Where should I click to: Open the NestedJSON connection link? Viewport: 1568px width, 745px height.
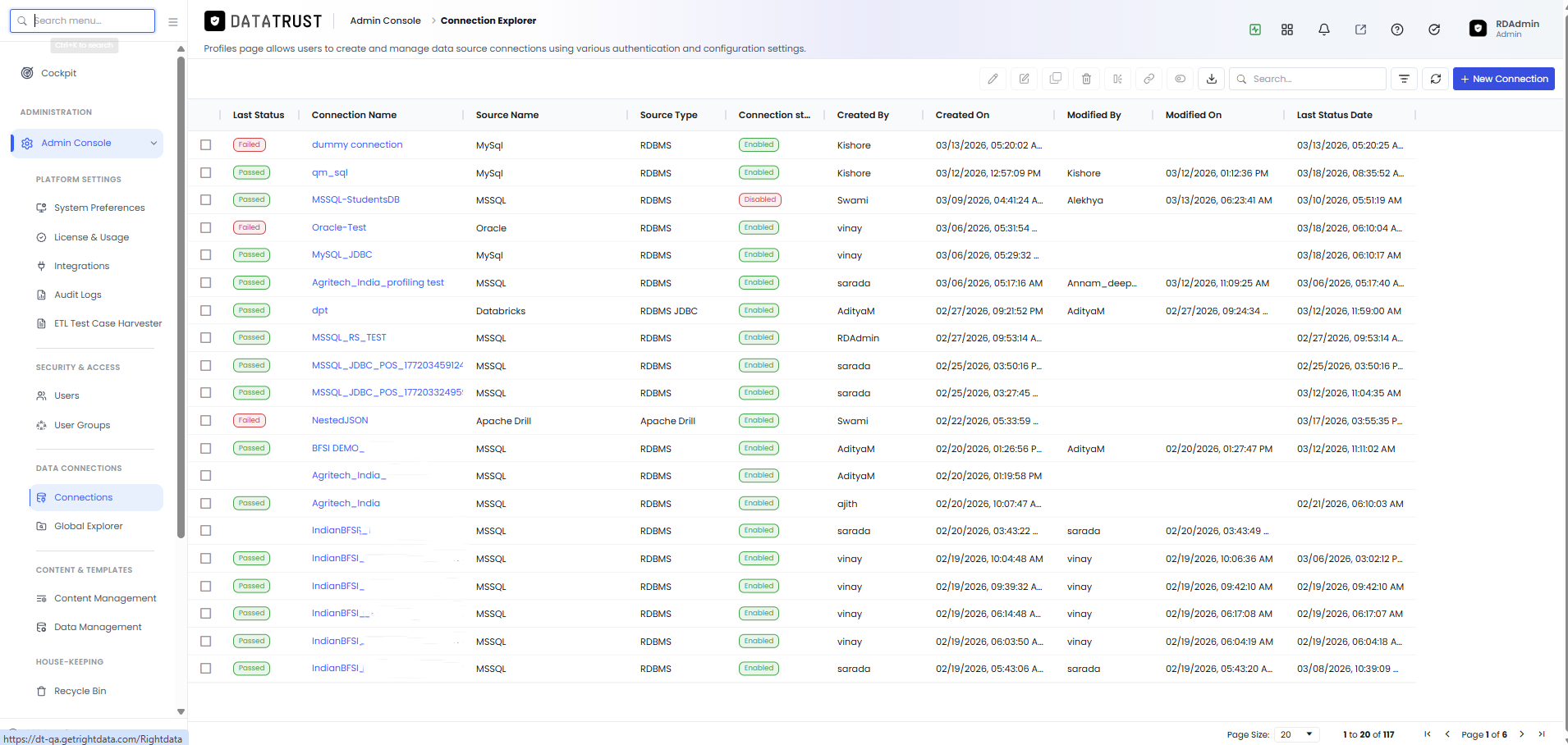pos(340,420)
